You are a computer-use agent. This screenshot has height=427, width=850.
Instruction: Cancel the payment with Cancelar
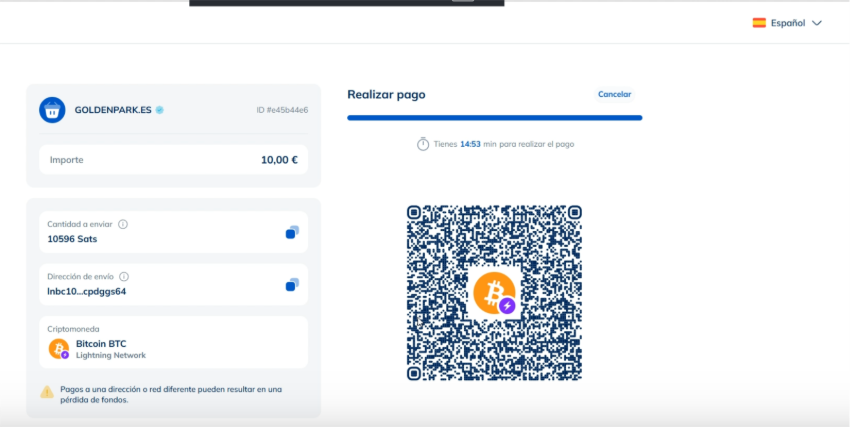tap(614, 94)
